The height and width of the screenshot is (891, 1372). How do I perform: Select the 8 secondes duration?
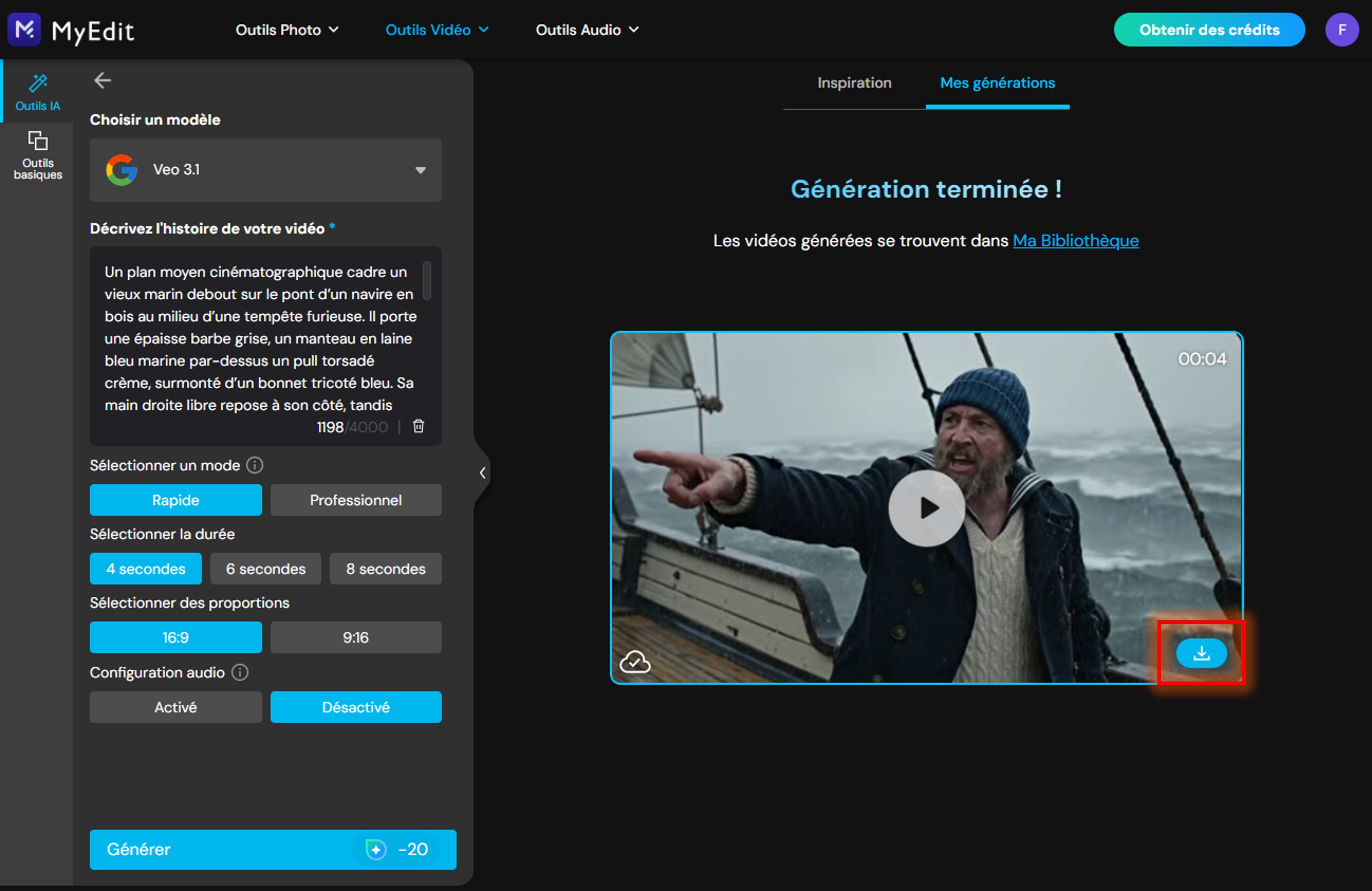point(385,568)
